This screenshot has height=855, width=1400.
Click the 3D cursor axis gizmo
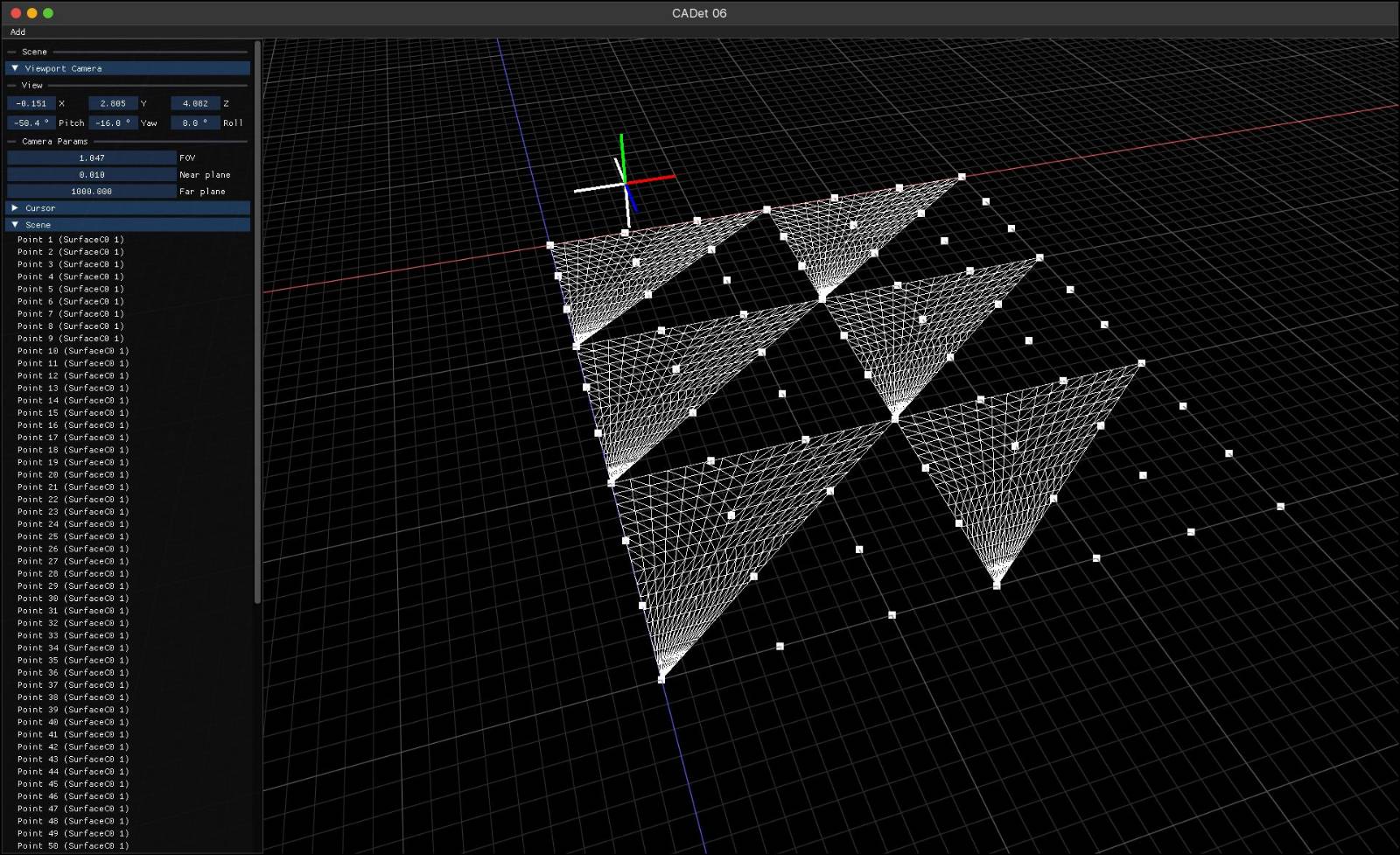tap(625, 182)
